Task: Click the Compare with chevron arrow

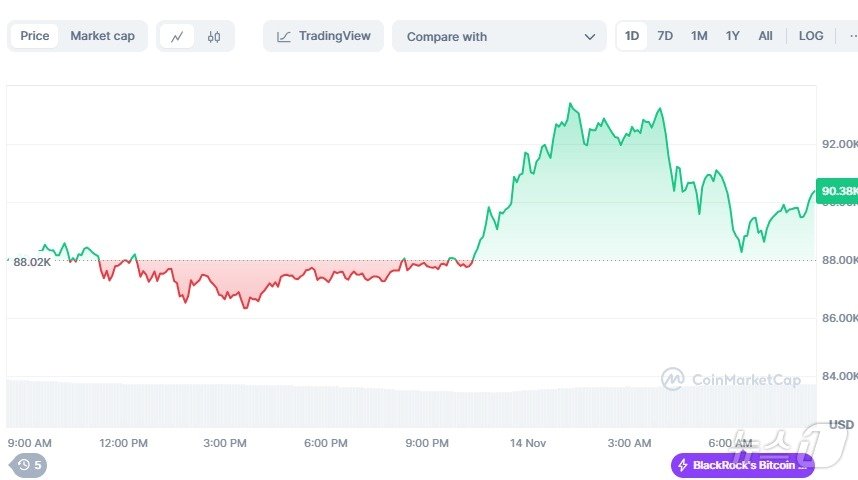Action: click(x=589, y=37)
